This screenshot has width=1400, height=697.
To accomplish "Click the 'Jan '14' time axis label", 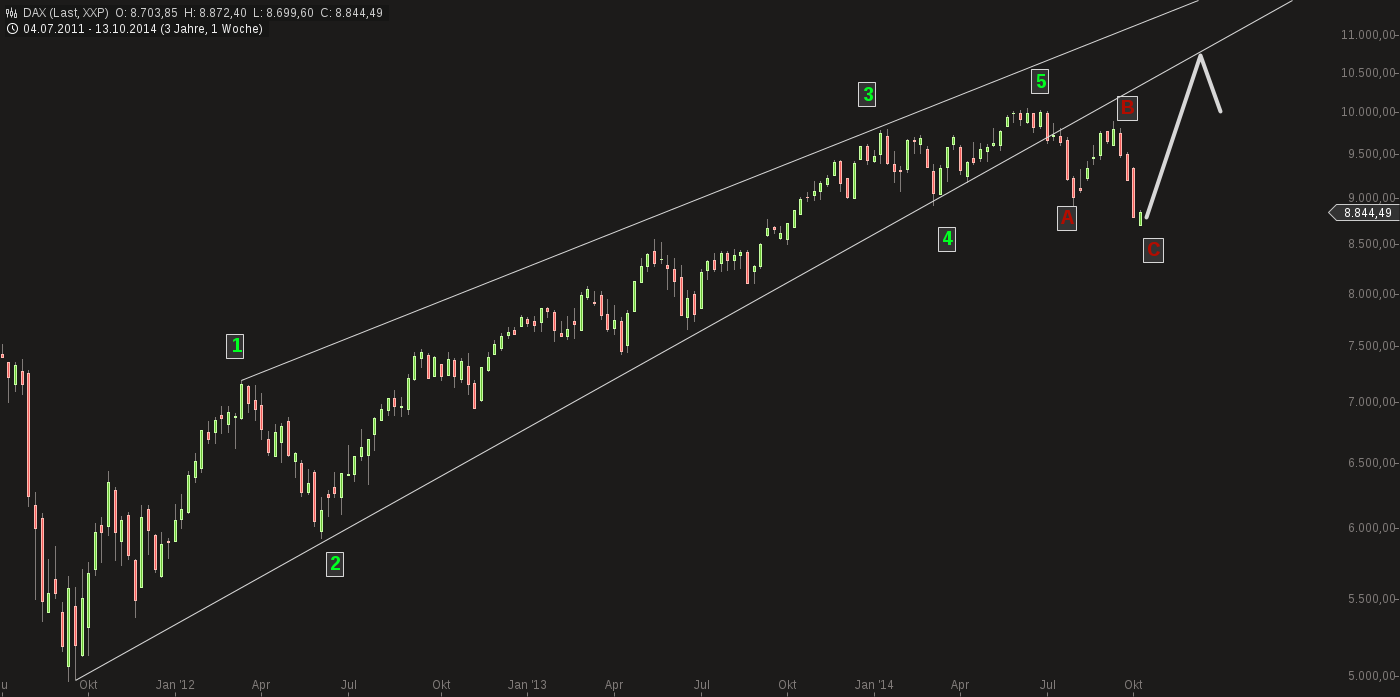I will [874, 685].
